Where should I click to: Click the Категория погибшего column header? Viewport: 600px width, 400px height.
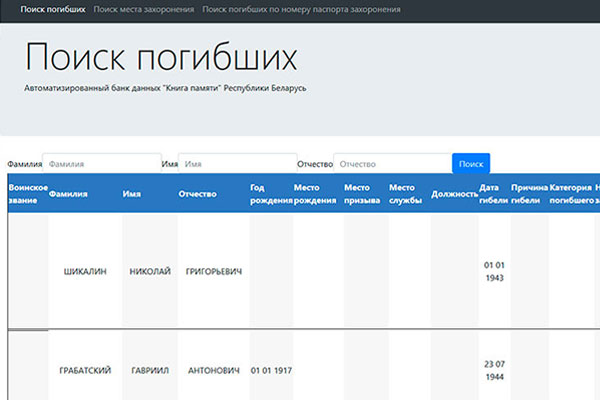click(572, 194)
